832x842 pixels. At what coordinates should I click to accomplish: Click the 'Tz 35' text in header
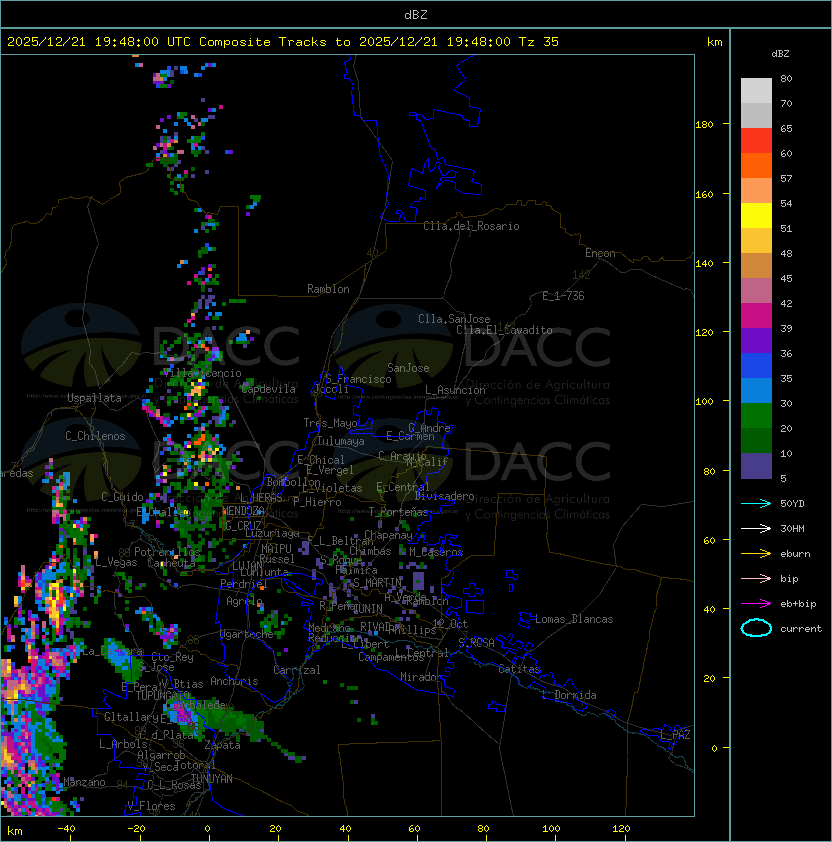[539, 42]
